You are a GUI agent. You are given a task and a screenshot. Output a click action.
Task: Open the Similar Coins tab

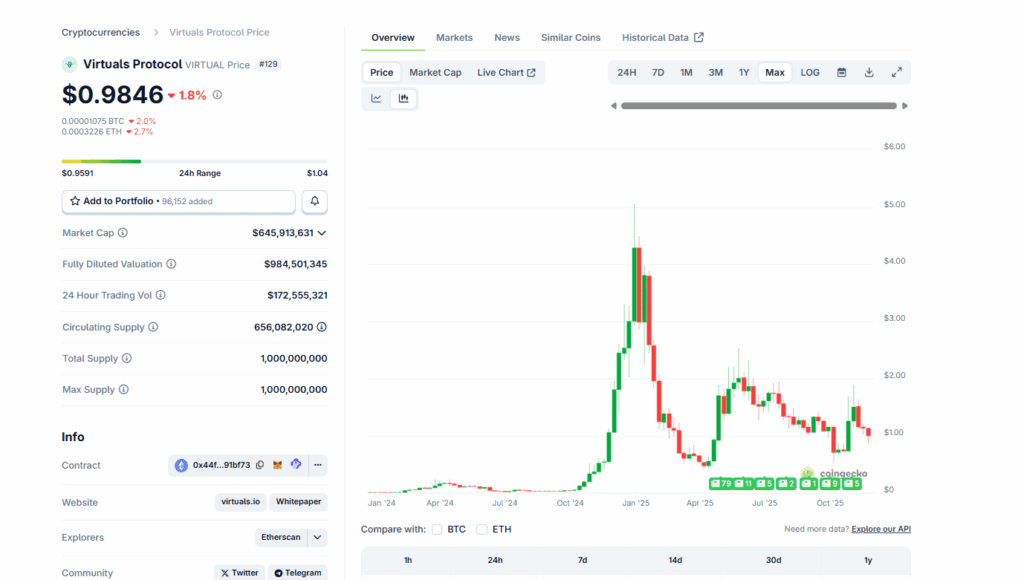571,38
